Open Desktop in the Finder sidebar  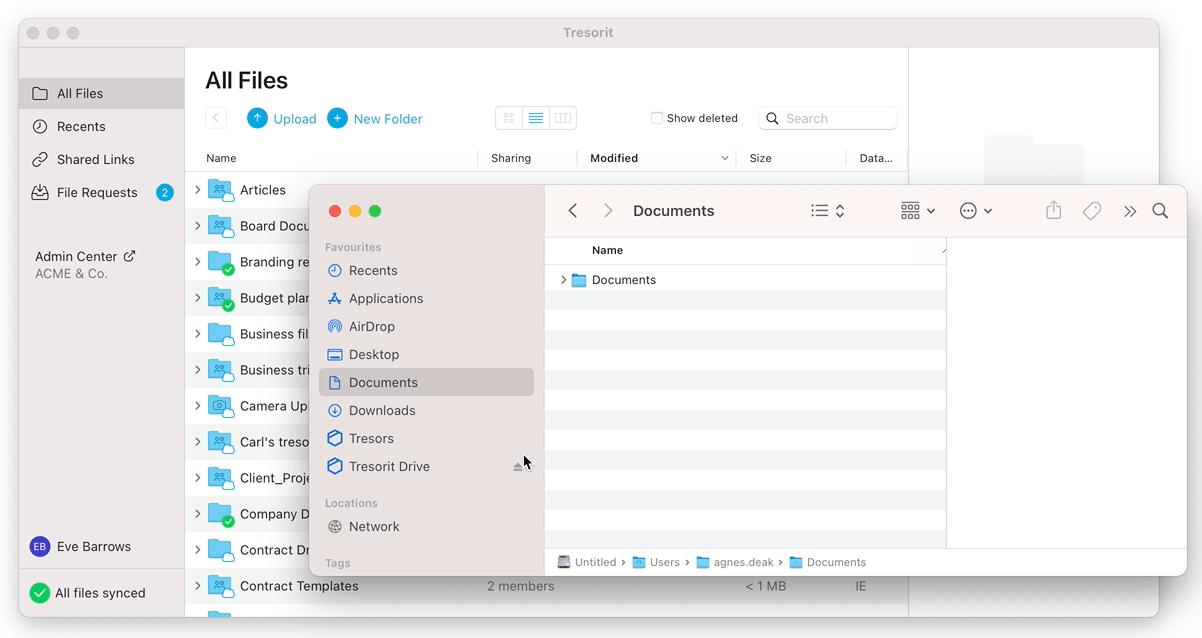(x=426, y=354)
